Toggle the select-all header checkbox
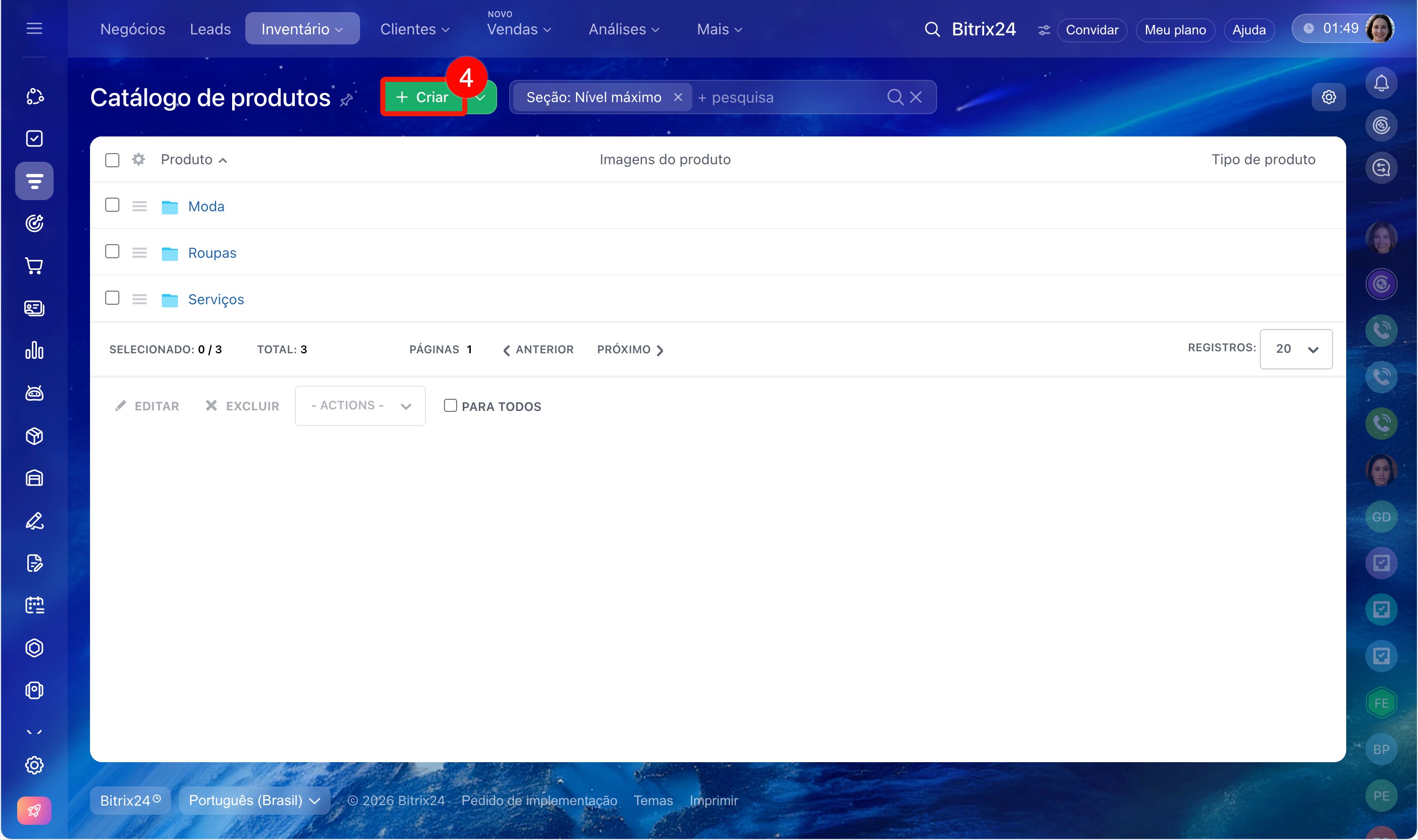Viewport: 1418px width, 840px height. click(112, 160)
